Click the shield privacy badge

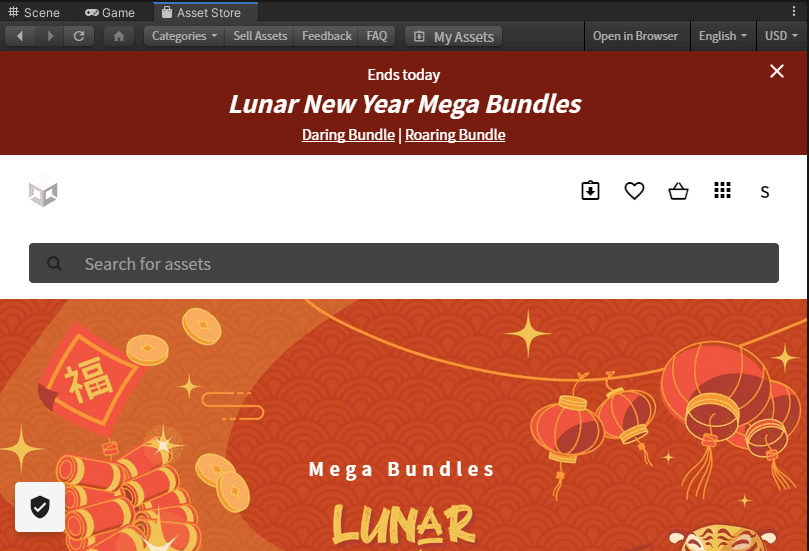40,507
